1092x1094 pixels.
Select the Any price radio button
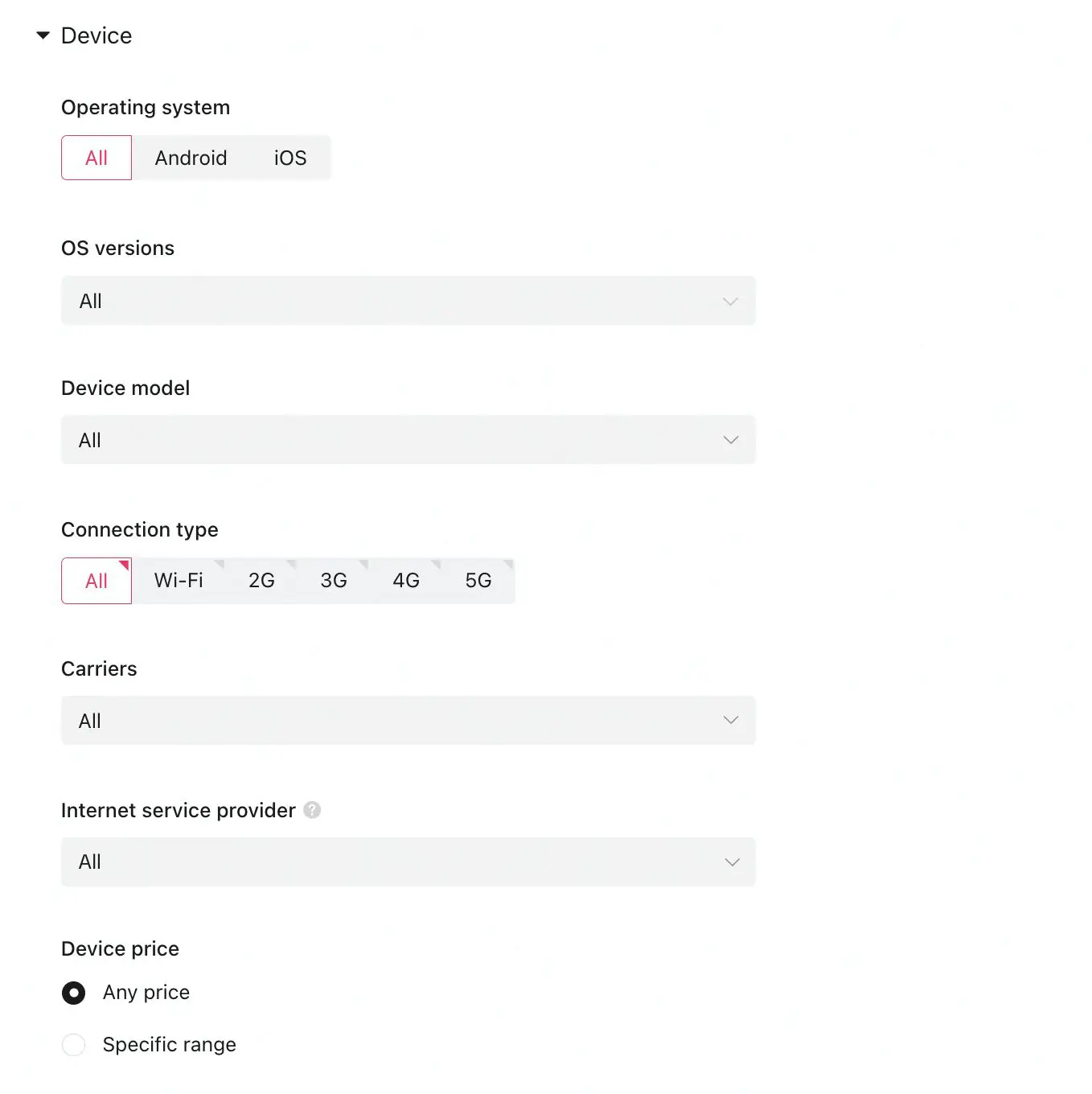(73, 993)
